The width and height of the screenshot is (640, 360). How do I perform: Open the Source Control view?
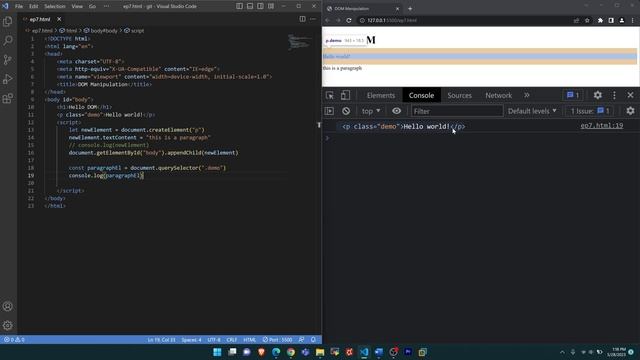(8, 60)
